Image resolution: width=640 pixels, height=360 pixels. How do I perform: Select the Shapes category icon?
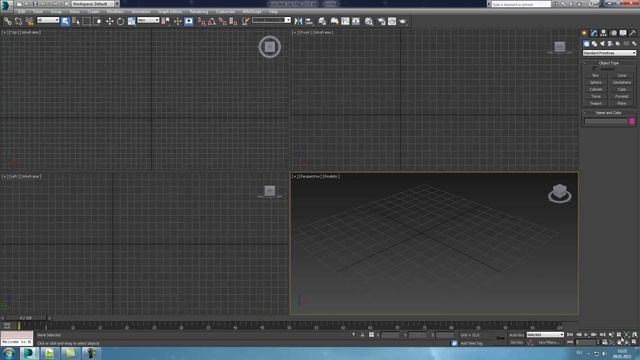[x=594, y=44]
